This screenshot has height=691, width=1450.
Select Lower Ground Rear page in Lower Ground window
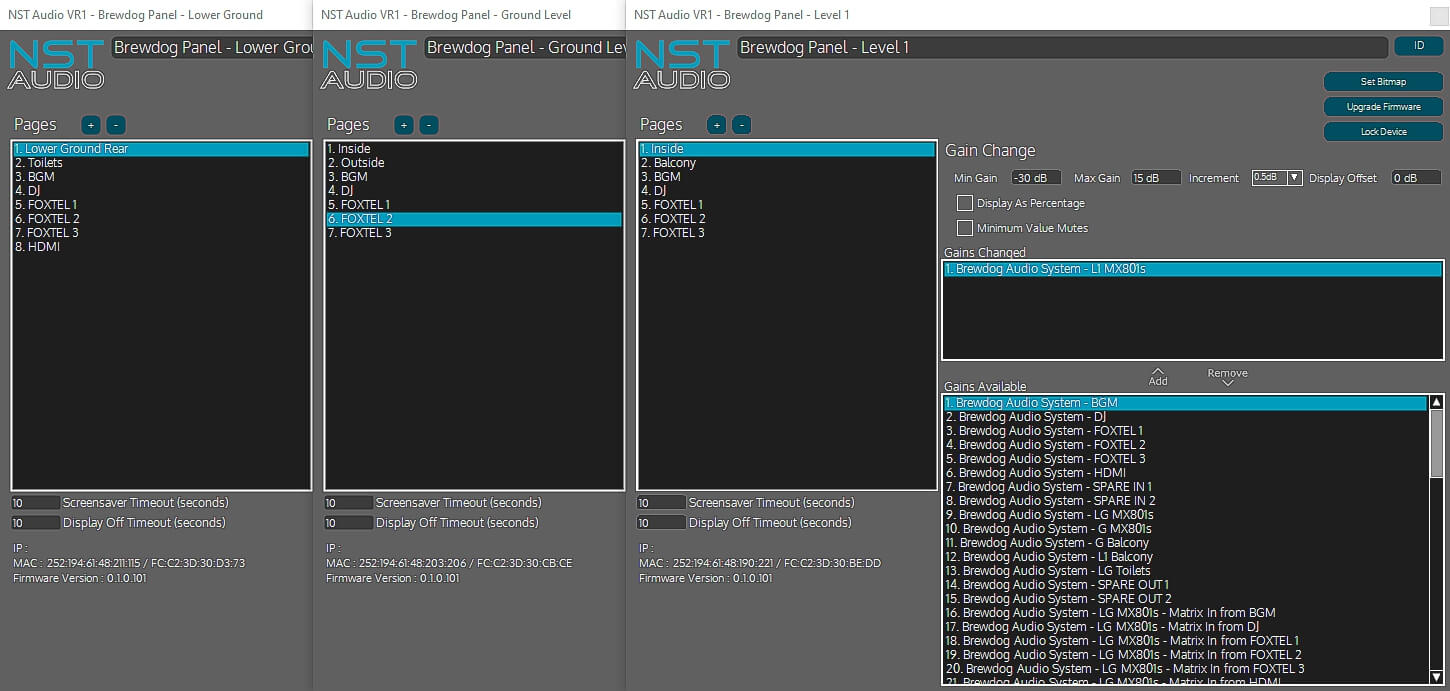(x=161, y=149)
